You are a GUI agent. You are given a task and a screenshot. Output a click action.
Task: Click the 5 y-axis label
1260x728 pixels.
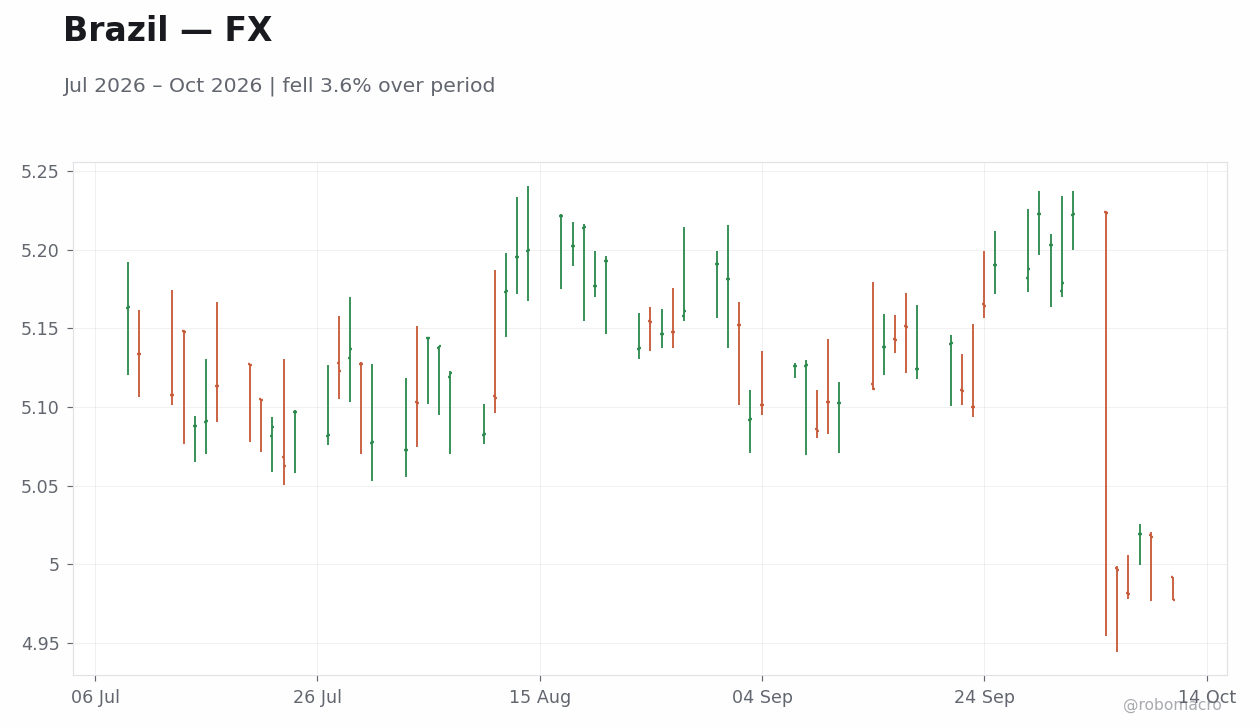click(56, 565)
